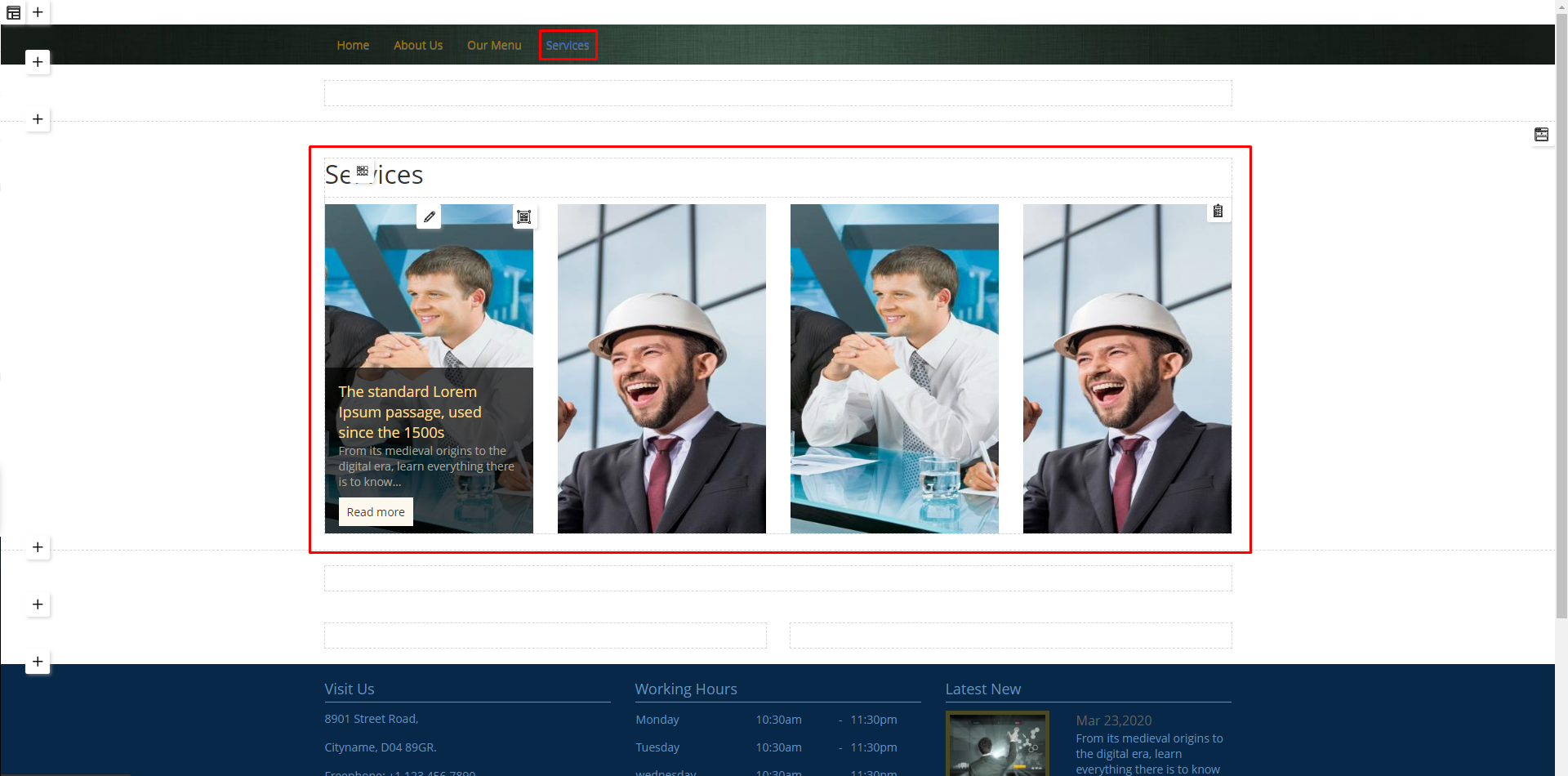The image size is (1568, 776).
Task: Select the fourth service image with hard hat man
Action: click(1127, 368)
